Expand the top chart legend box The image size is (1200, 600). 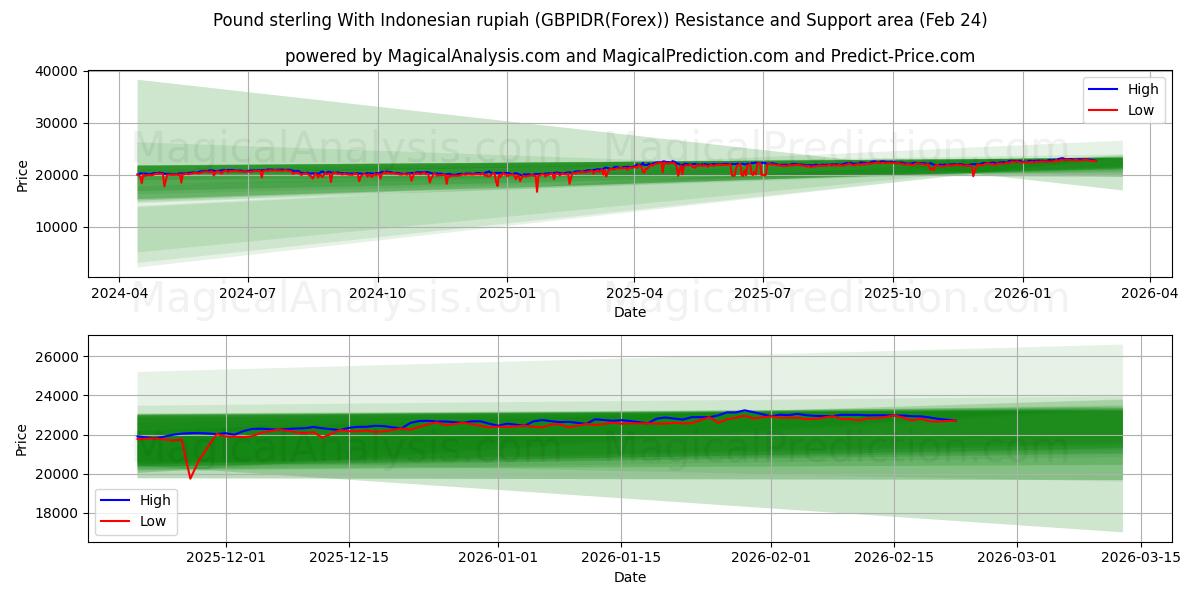click(1125, 99)
